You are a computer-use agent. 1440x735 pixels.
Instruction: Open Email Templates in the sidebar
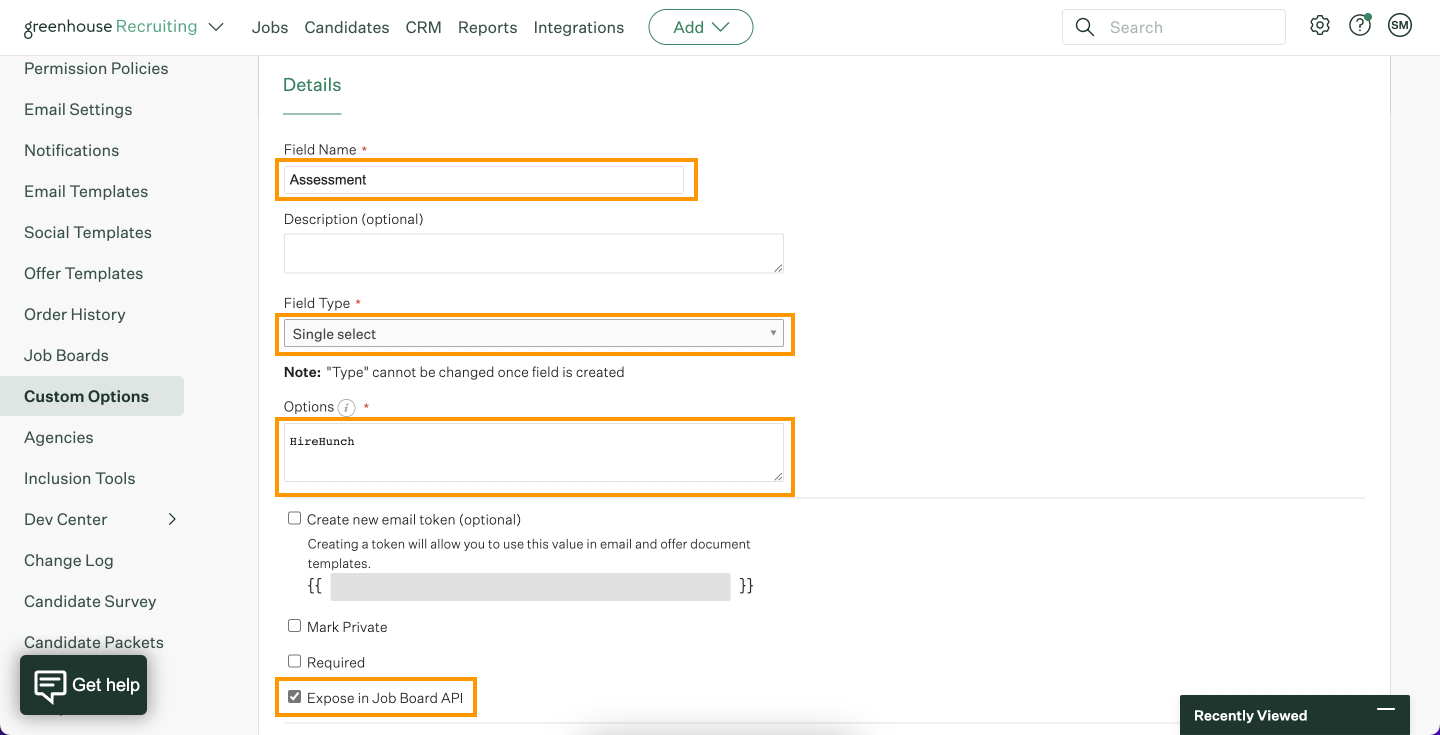(x=86, y=191)
